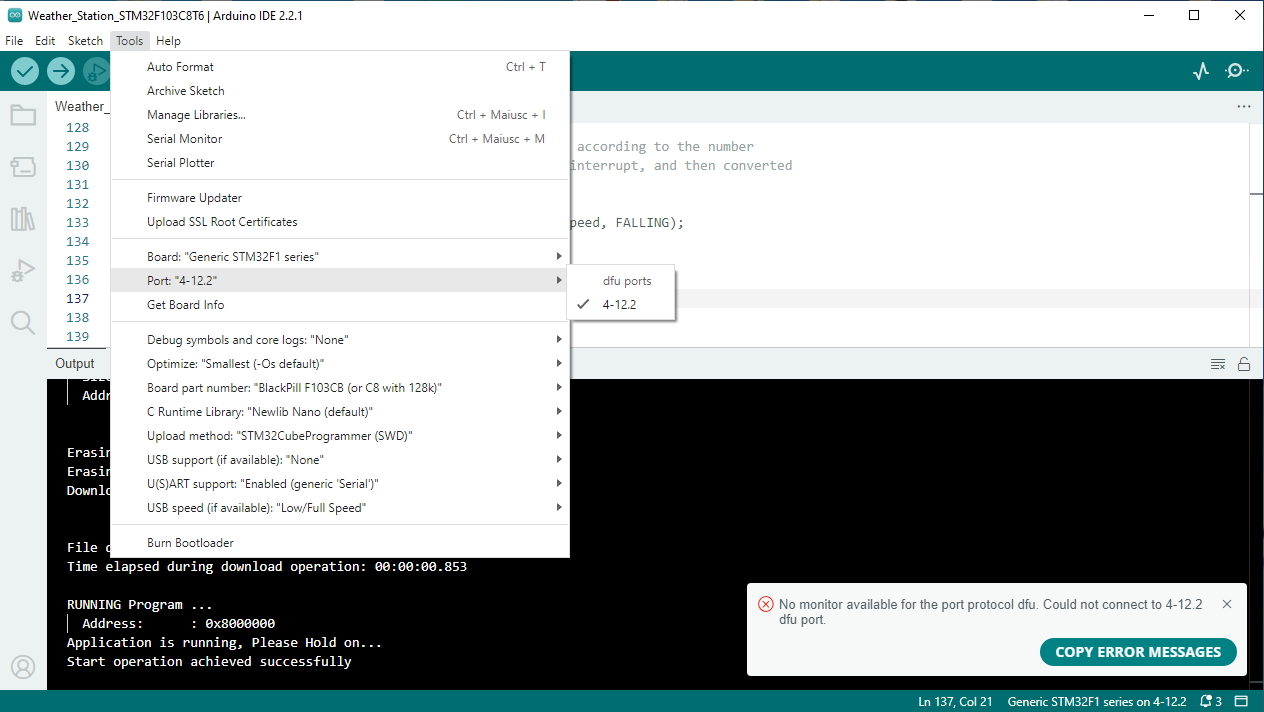Select the 4-12.2 port in the dfu ports submenu
1264x712 pixels.
coord(621,303)
